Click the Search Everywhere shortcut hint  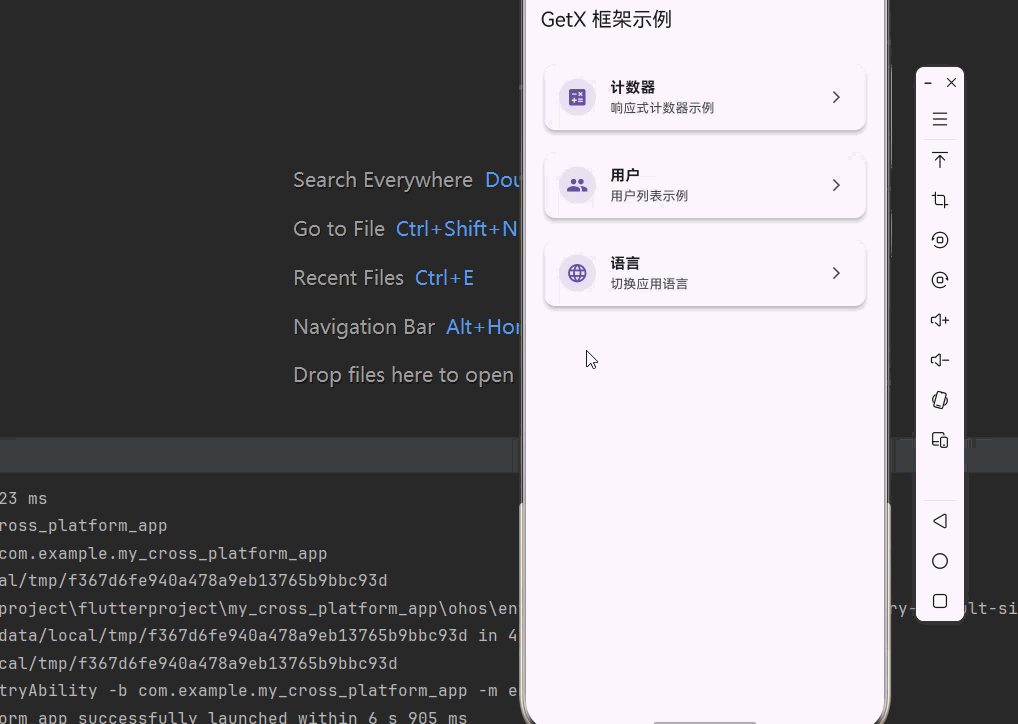406,180
